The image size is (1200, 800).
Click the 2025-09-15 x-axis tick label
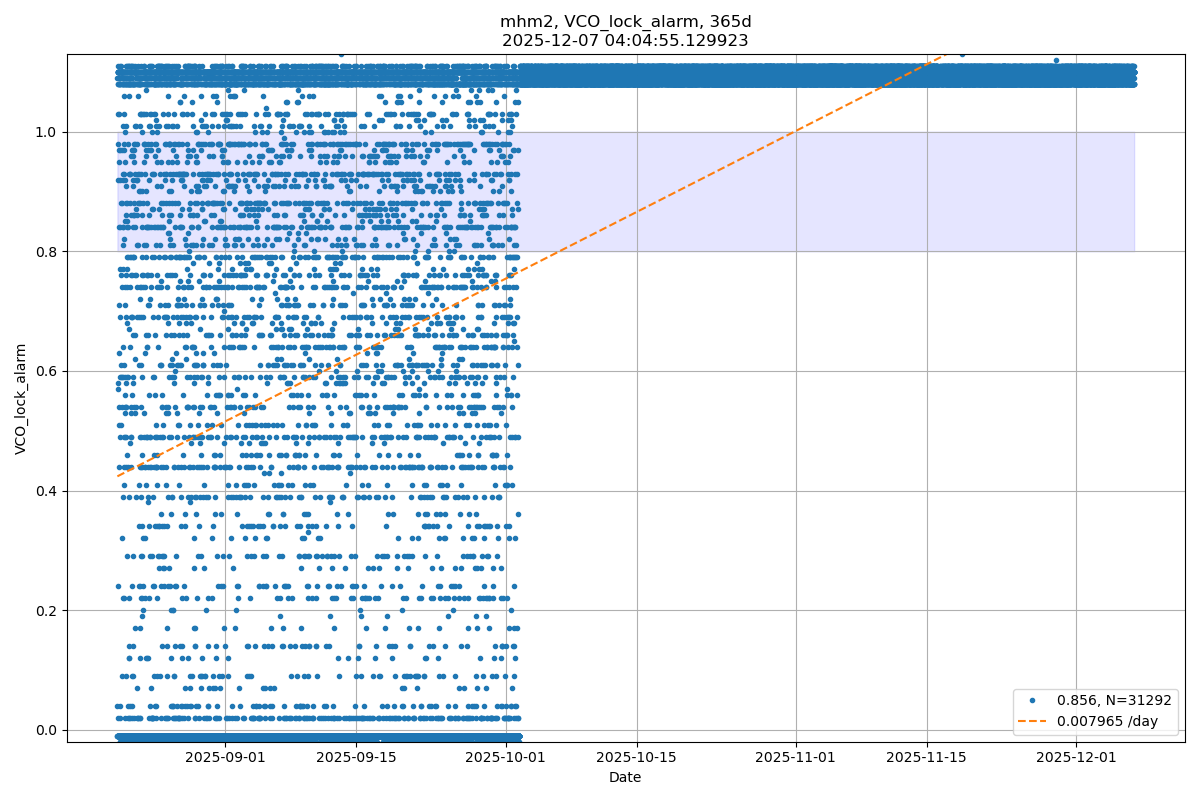(x=356, y=757)
